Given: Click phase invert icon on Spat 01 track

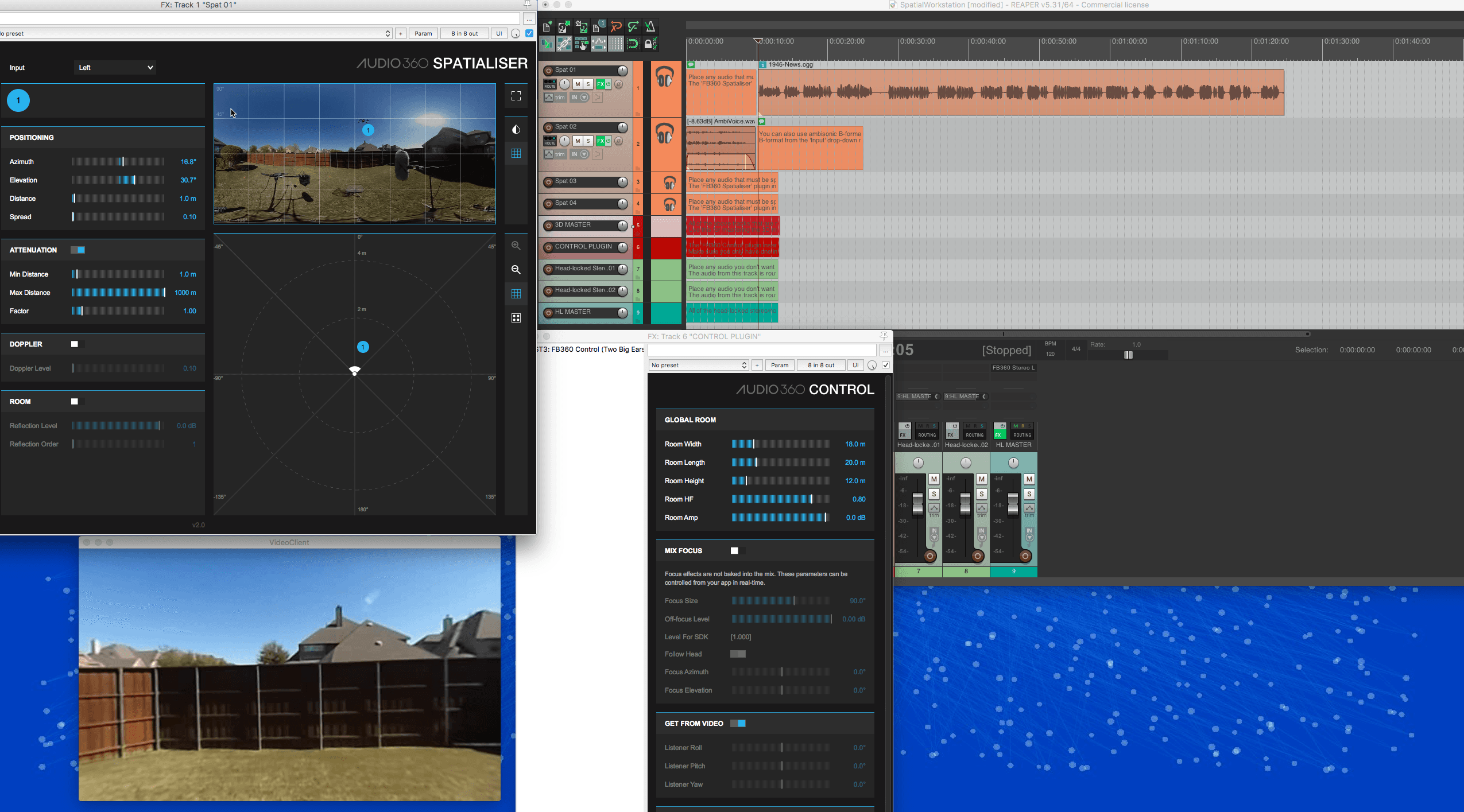Looking at the screenshot, I should tap(618, 84).
